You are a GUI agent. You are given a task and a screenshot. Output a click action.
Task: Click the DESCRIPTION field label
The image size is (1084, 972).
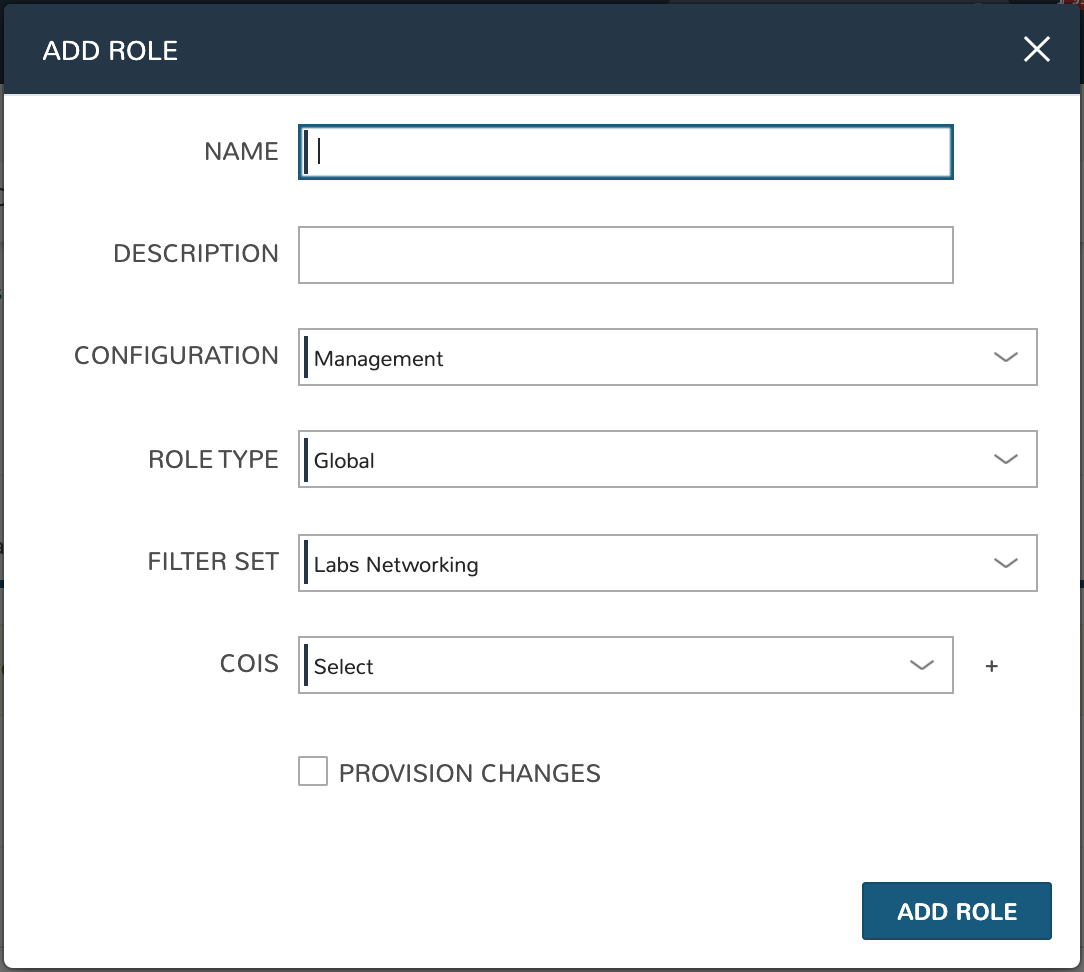pyautogui.click(x=196, y=254)
